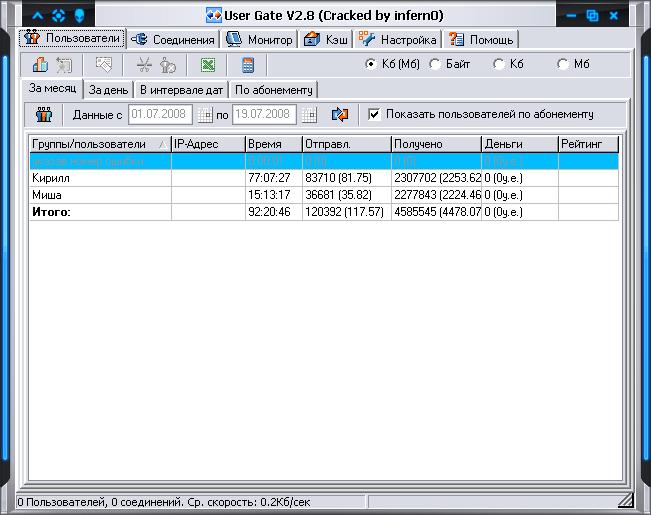Click total sent 120392 (117.57)
The height and width of the screenshot is (515, 651).
tap(345, 212)
